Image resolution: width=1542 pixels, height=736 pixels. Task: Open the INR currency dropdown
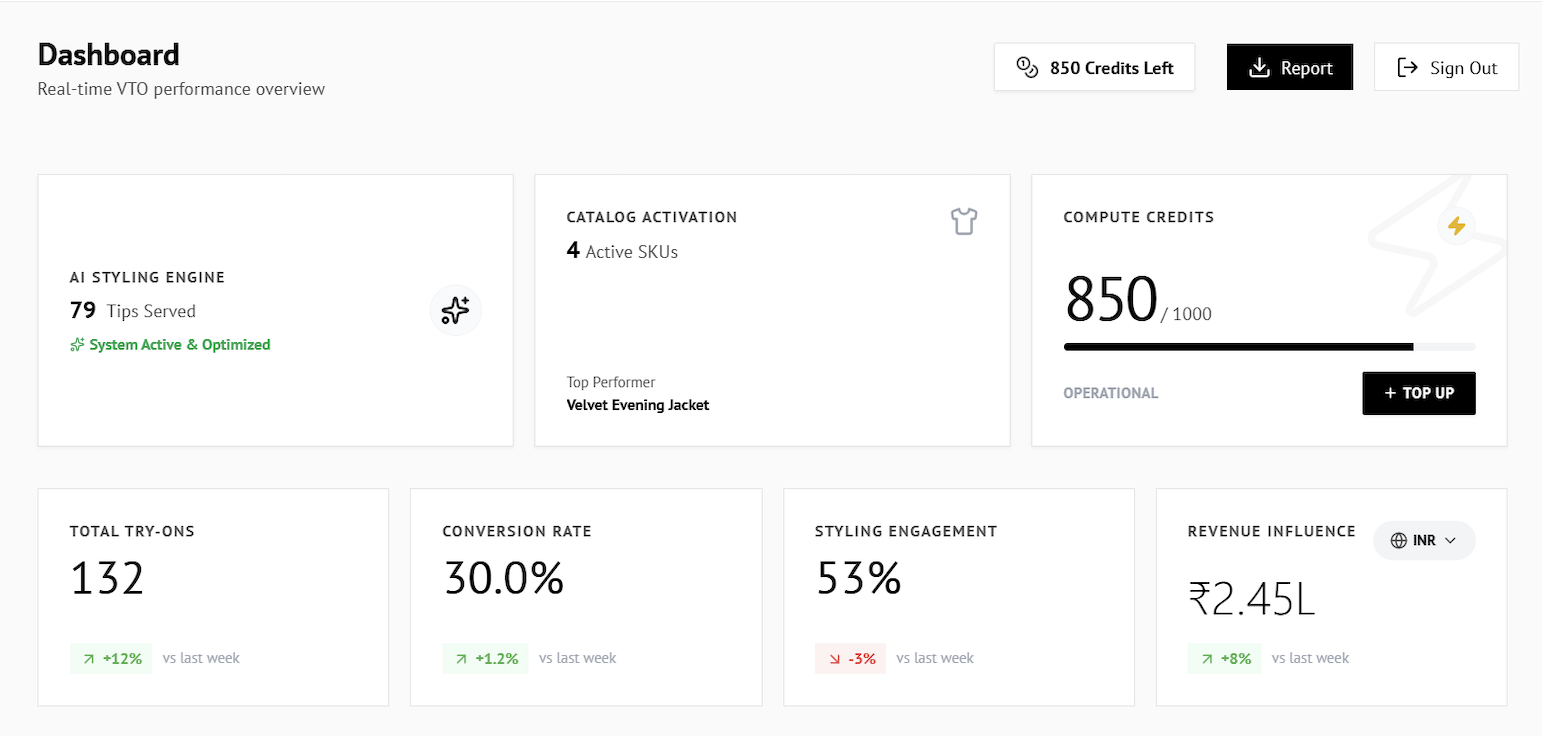[x=1424, y=540]
